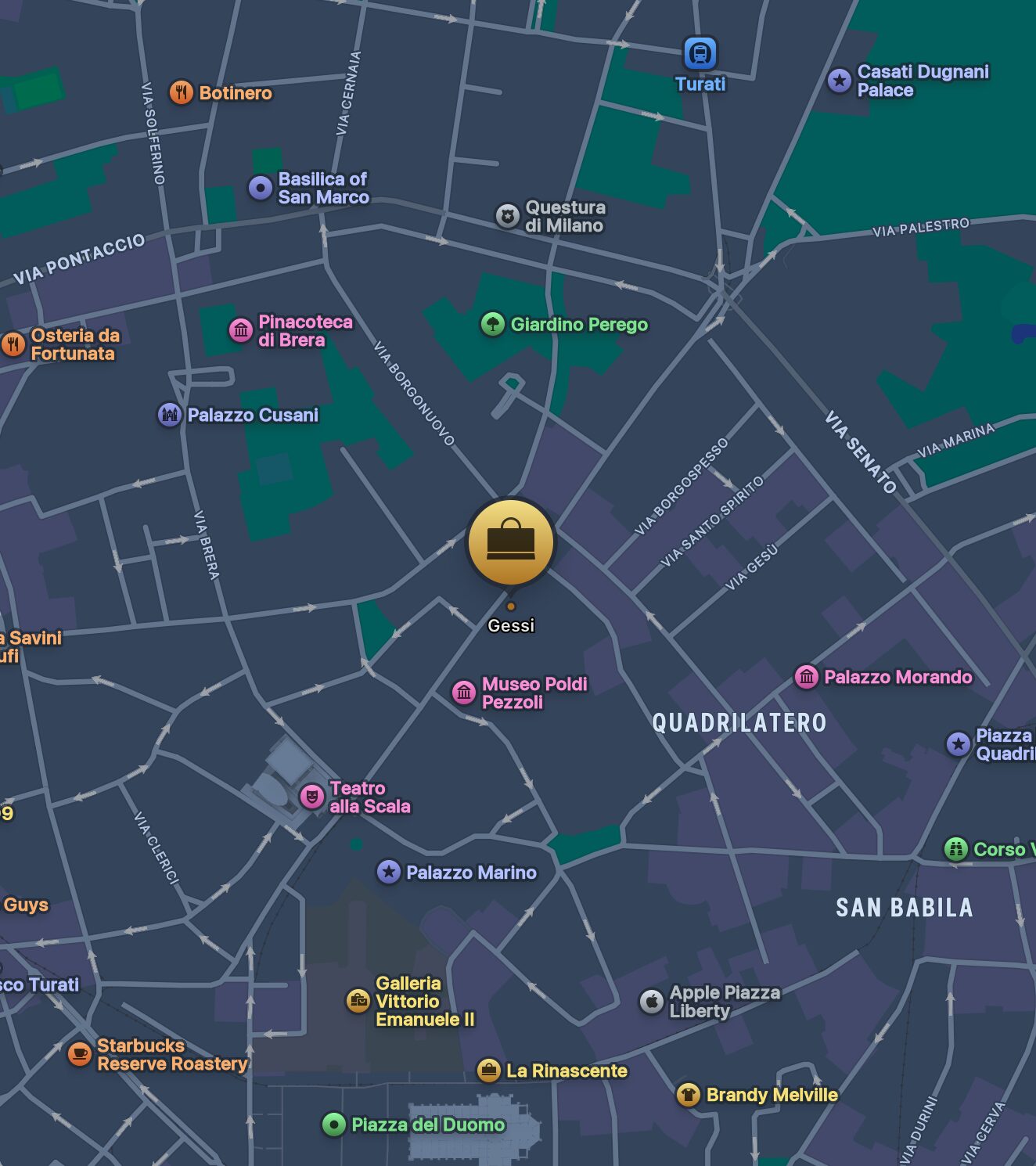This screenshot has height=1166, width=1036.
Task: Click the Brandy Melville store icon
Action: tap(686, 1095)
